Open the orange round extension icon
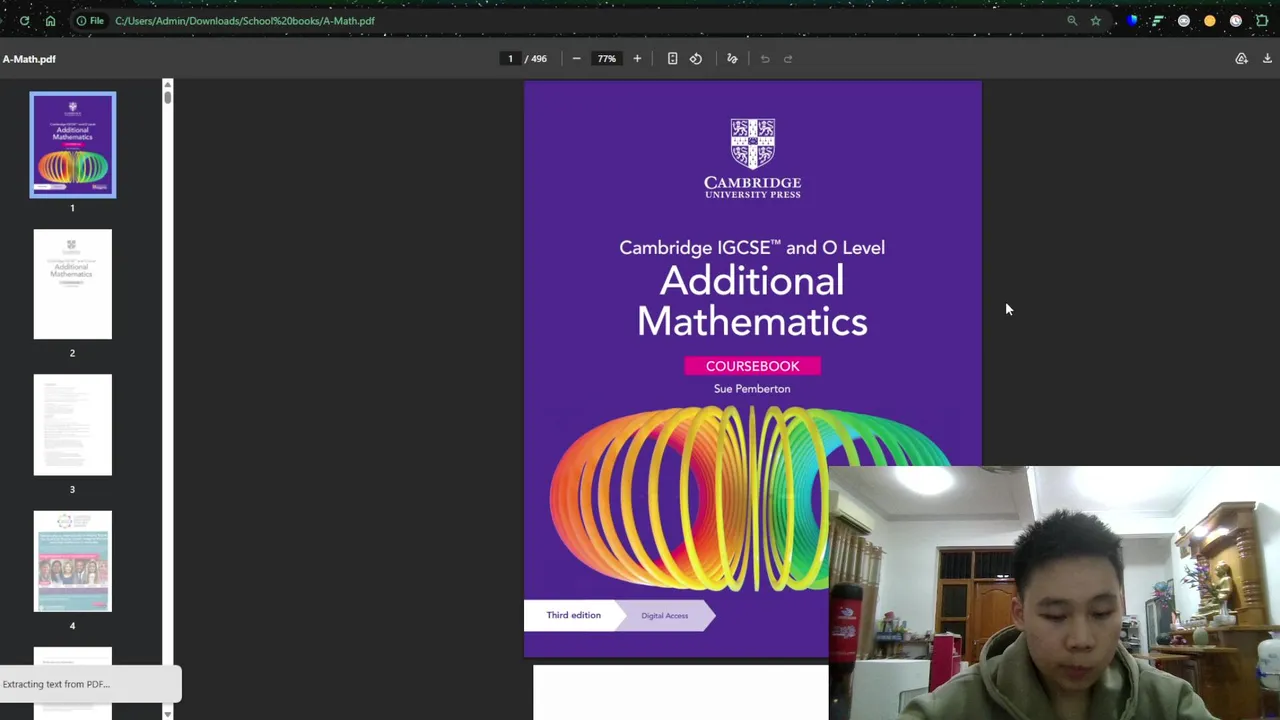The width and height of the screenshot is (1280, 720). click(x=1210, y=20)
